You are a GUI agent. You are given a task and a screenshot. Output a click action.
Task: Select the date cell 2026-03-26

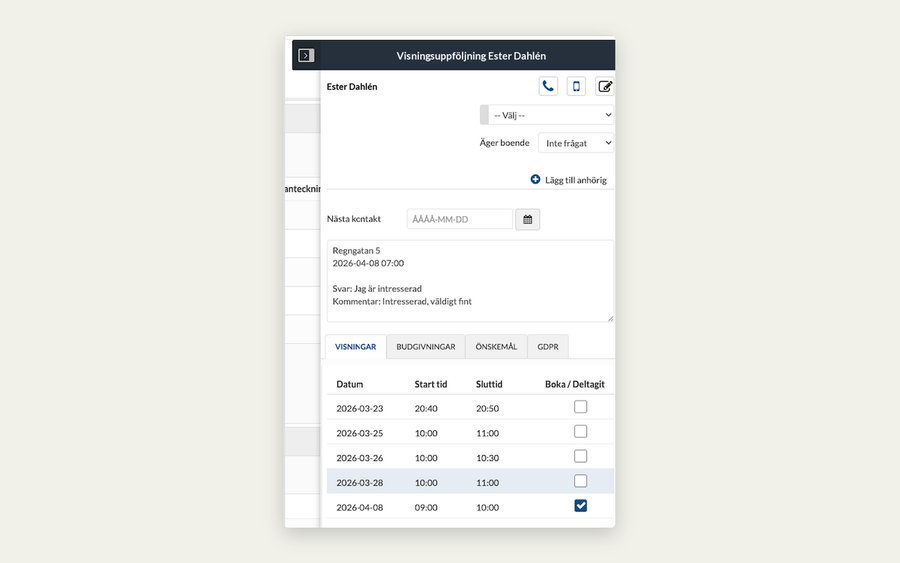click(359, 458)
